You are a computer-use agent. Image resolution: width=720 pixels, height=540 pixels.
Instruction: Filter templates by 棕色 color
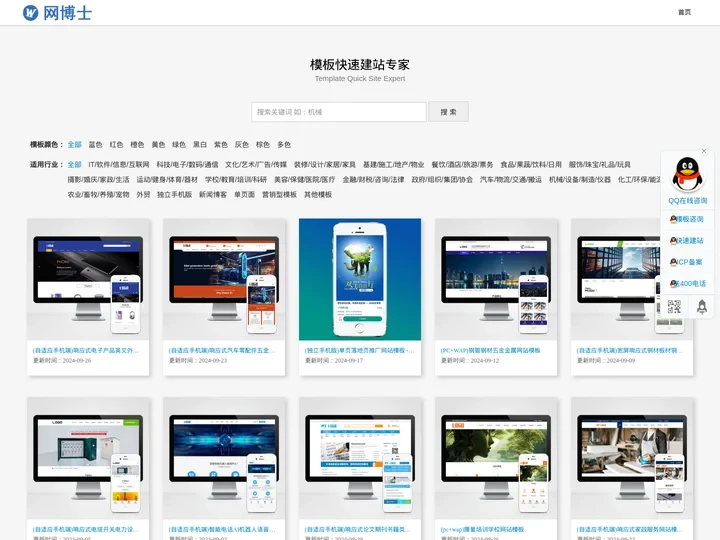[x=263, y=145]
